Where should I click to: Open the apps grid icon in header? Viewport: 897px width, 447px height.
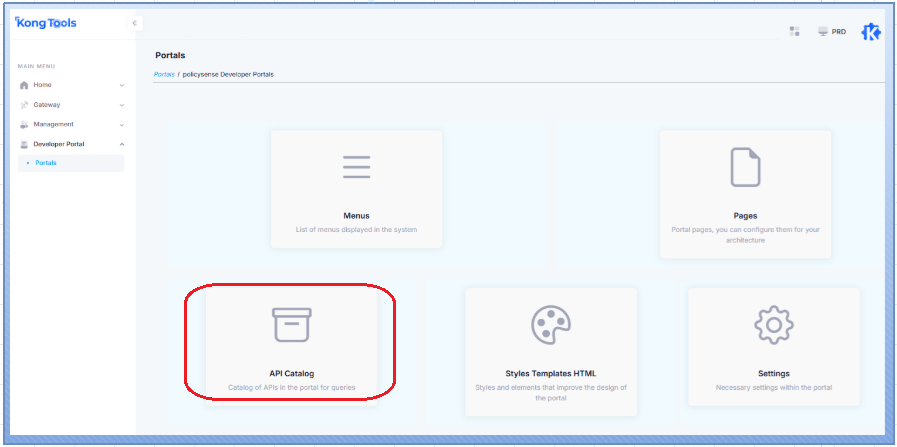(x=794, y=31)
